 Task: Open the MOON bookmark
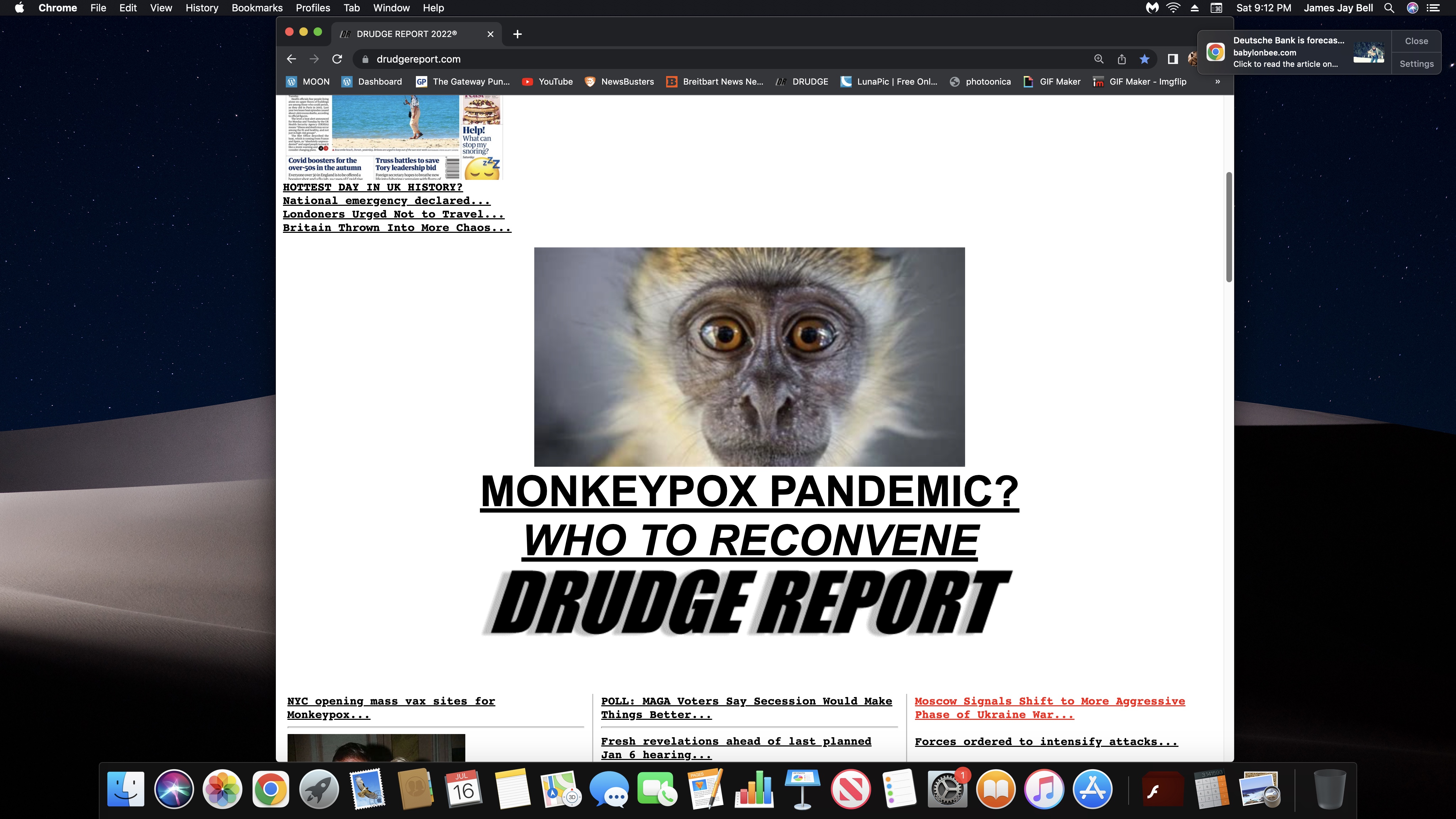[308, 82]
